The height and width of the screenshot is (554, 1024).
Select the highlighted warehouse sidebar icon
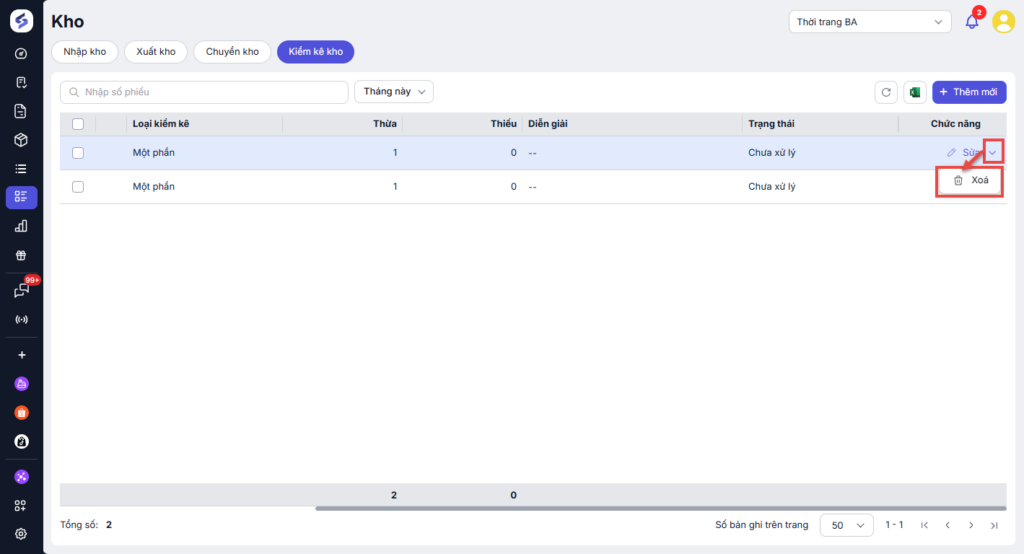pos(21,197)
